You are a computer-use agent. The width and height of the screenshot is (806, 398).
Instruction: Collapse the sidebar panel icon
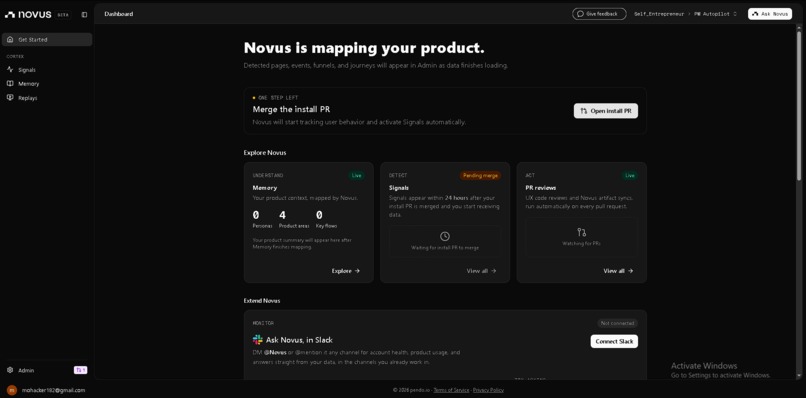(x=84, y=14)
